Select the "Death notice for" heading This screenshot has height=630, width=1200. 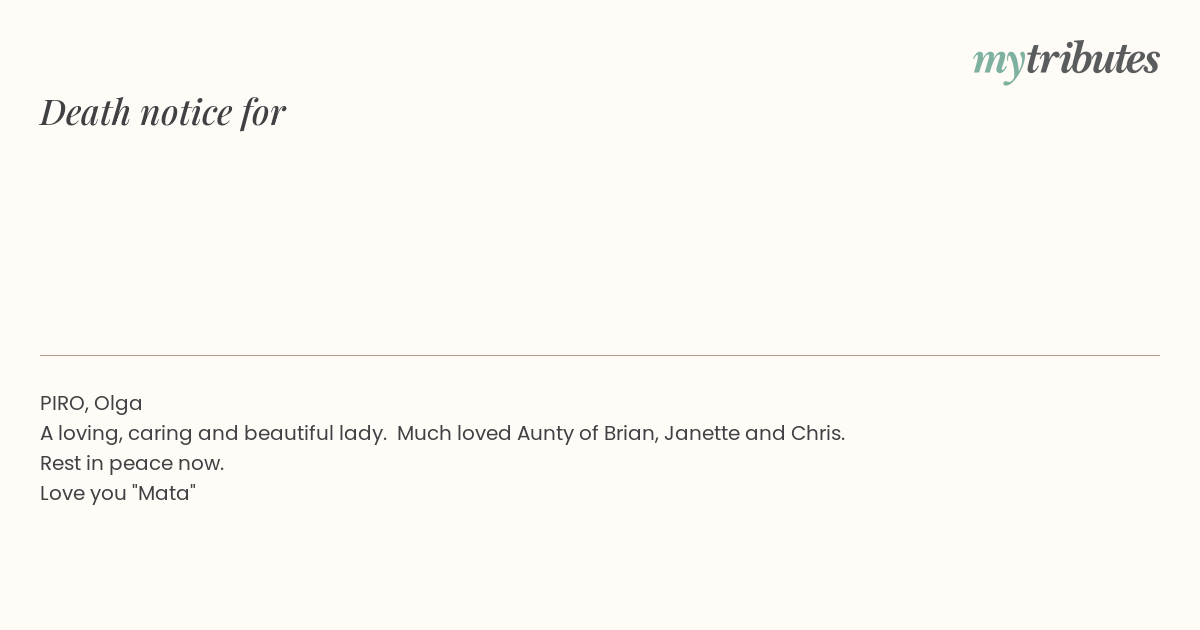(163, 112)
